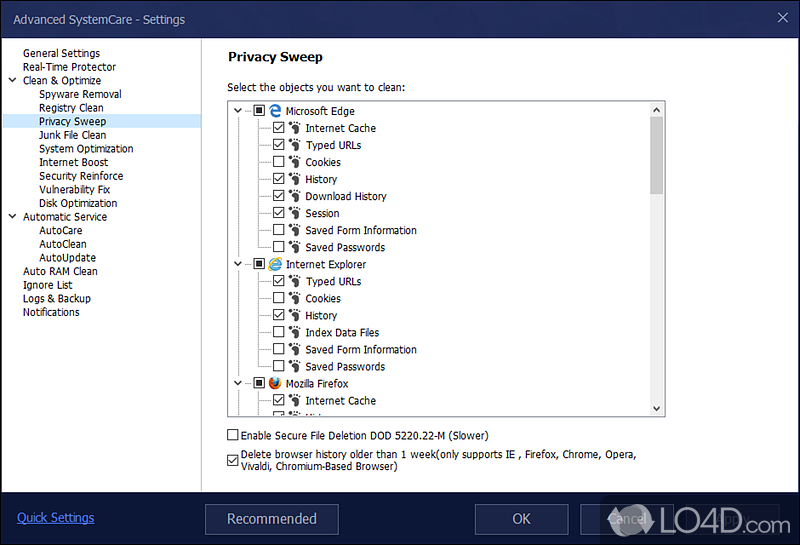Click the Mozilla Firefox browser icon

click(275, 383)
